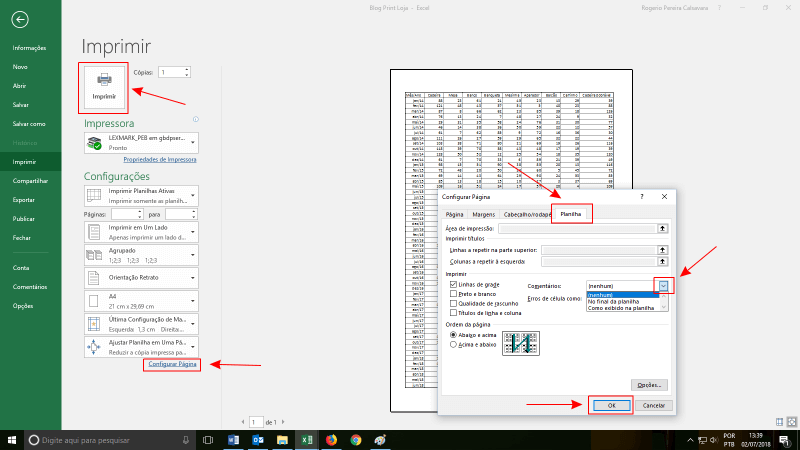This screenshot has width=800, height=450.
Task: Click range selector for Colunas a repetir
Action: click(x=662, y=262)
